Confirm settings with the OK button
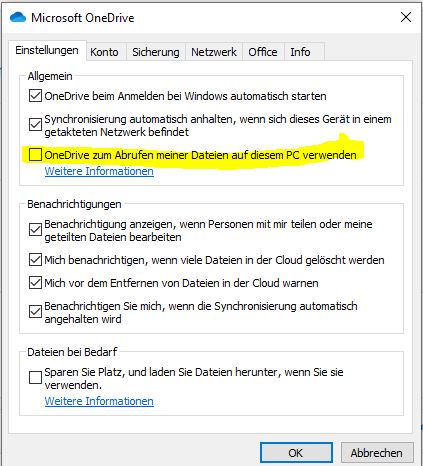Screen dimensions: 423x466 [x=296, y=453]
